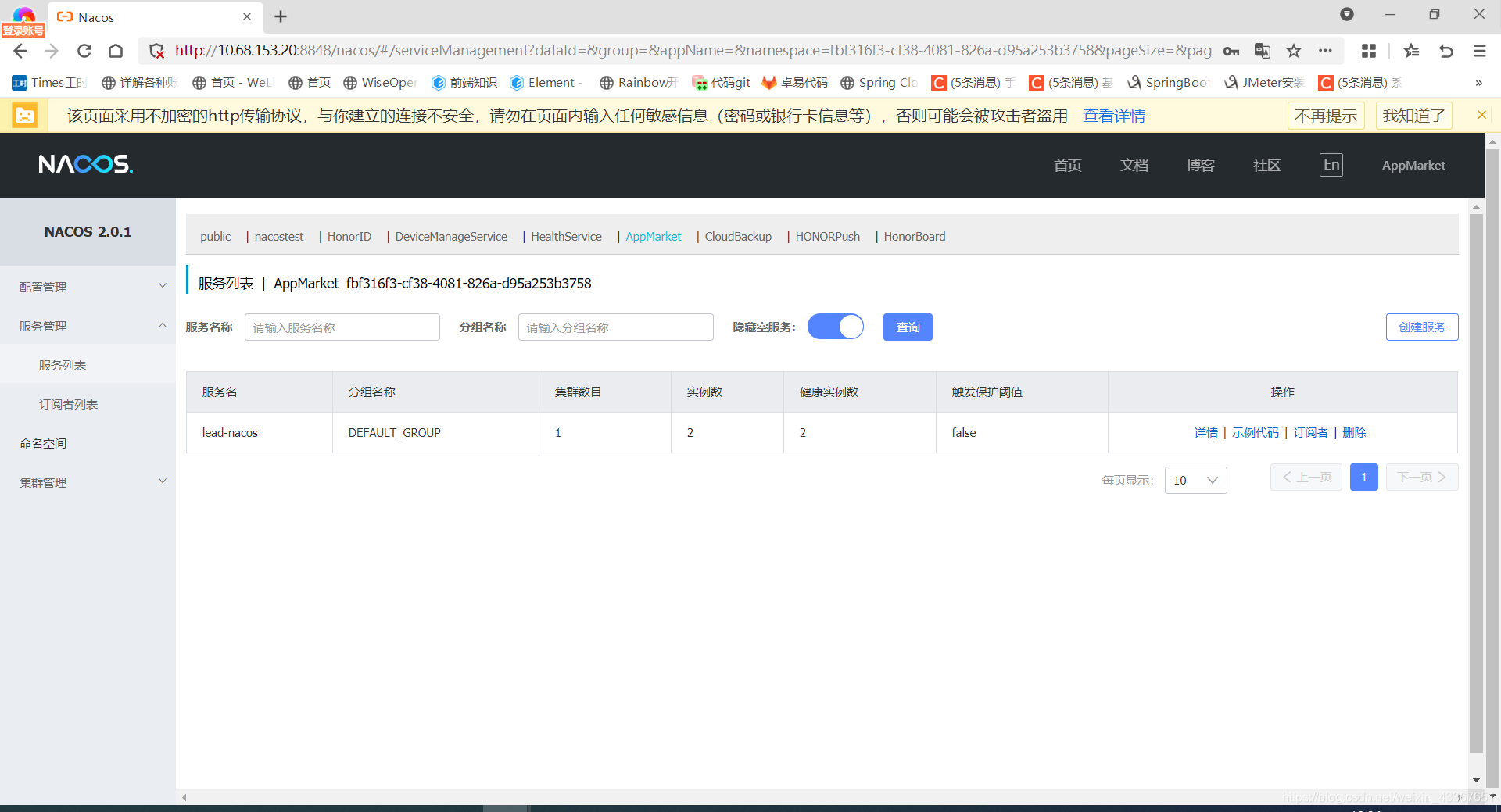1501x812 pixels.
Task: Click the browser login account avatar
Action: [x=23, y=20]
